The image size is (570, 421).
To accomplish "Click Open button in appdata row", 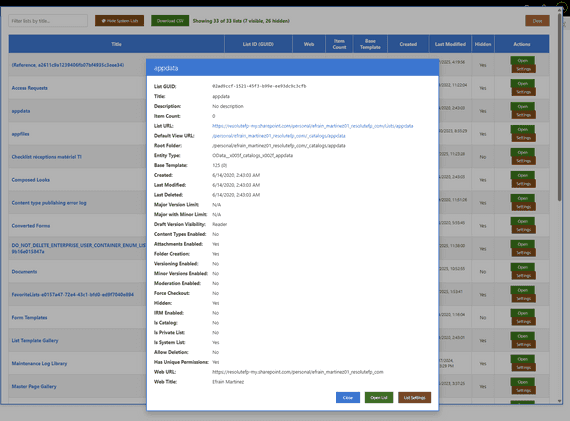I will click(522, 107).
